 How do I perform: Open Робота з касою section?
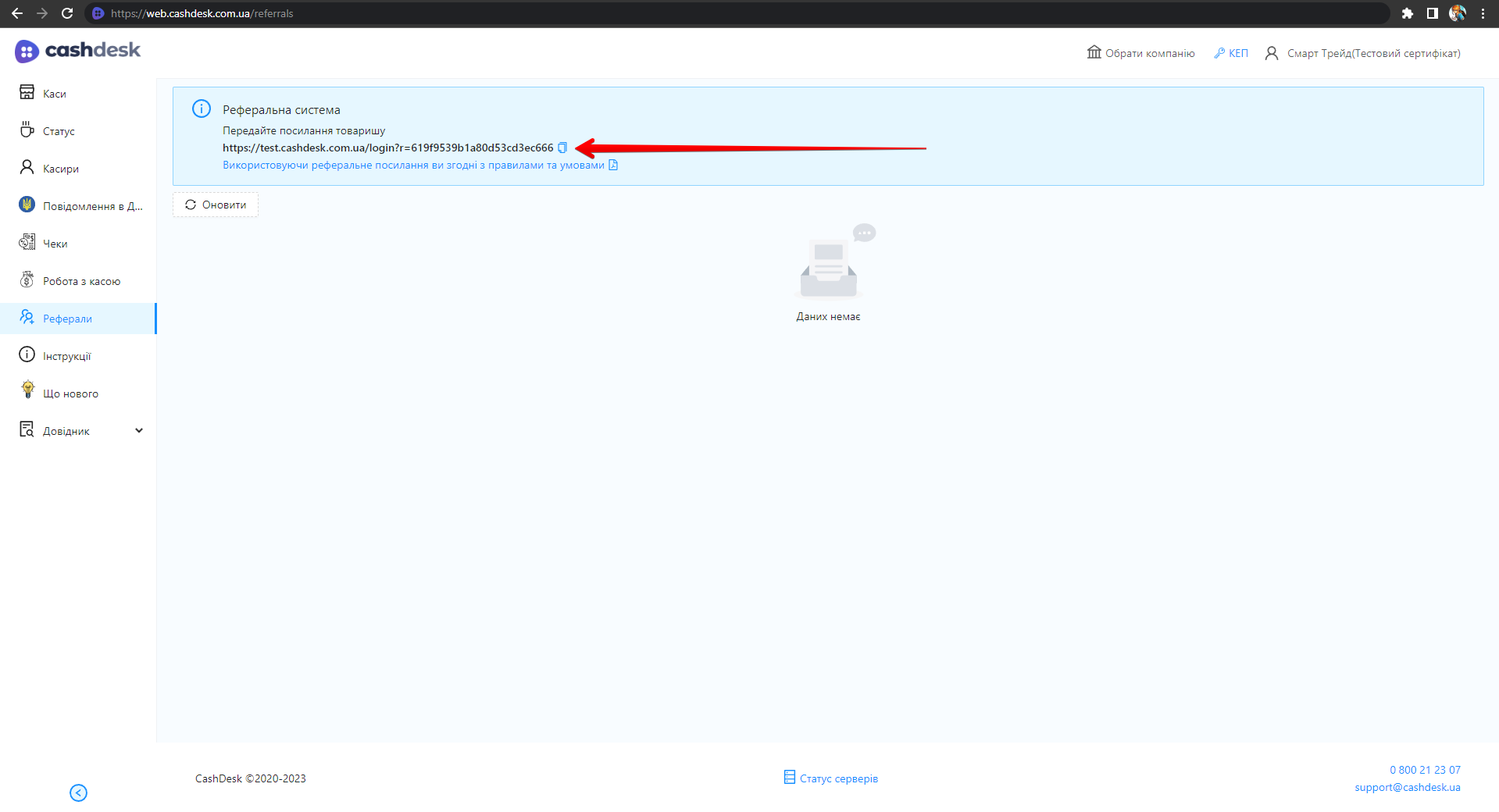pyautogui.click(x=81, y=281)
